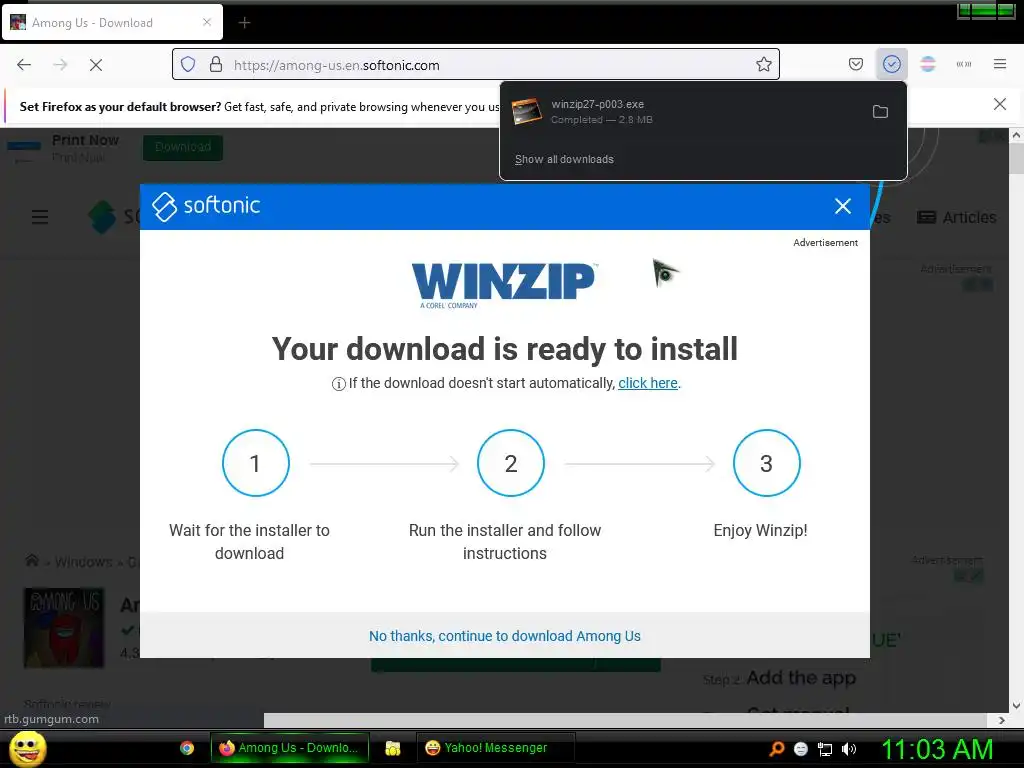Bookmark this page with the star icon
The height and width of the screenshot is (768, 1024).
(763, 65)
